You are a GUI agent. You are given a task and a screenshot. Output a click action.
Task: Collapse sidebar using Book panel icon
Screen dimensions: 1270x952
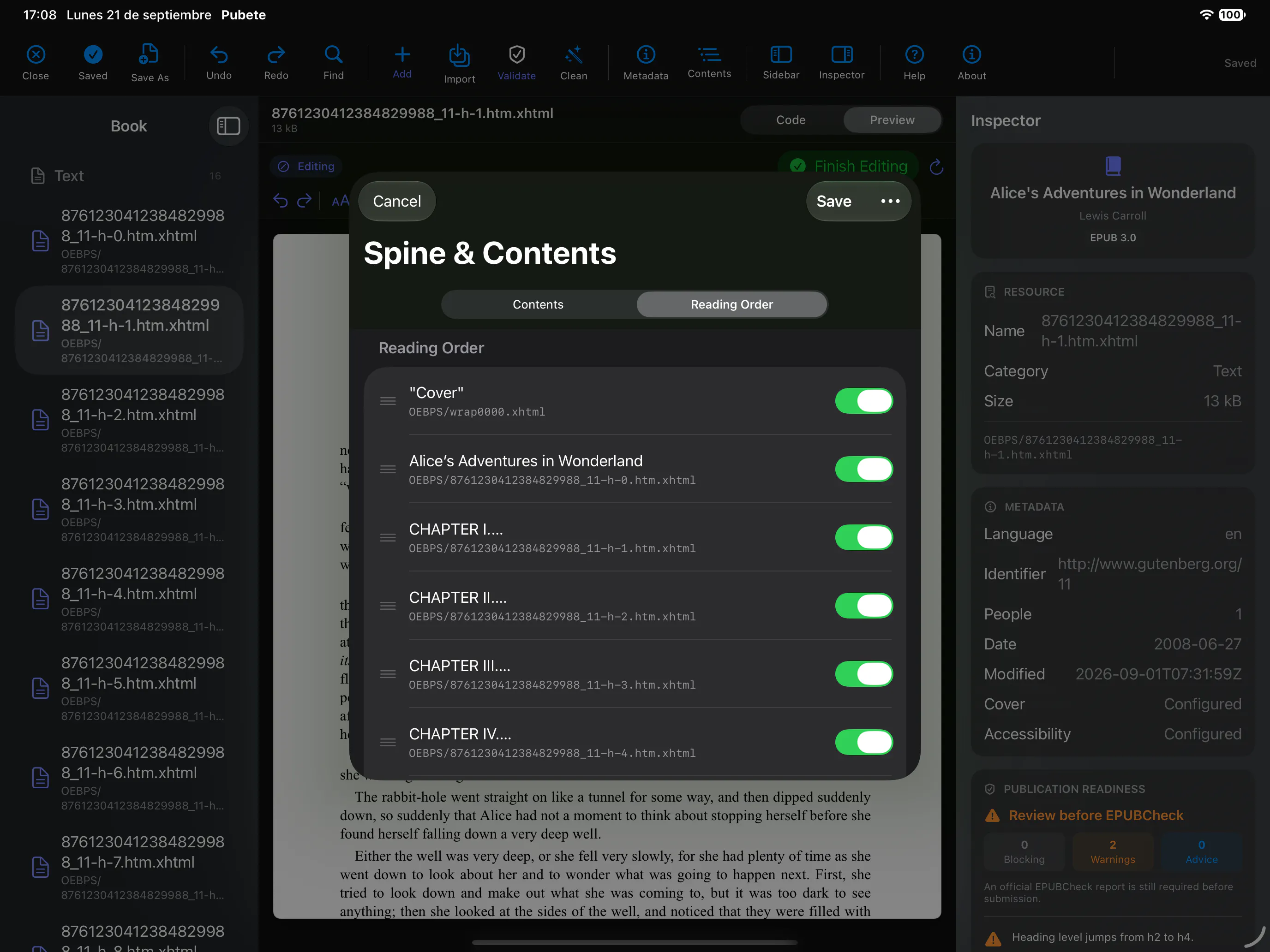click(x=228, y=125)
